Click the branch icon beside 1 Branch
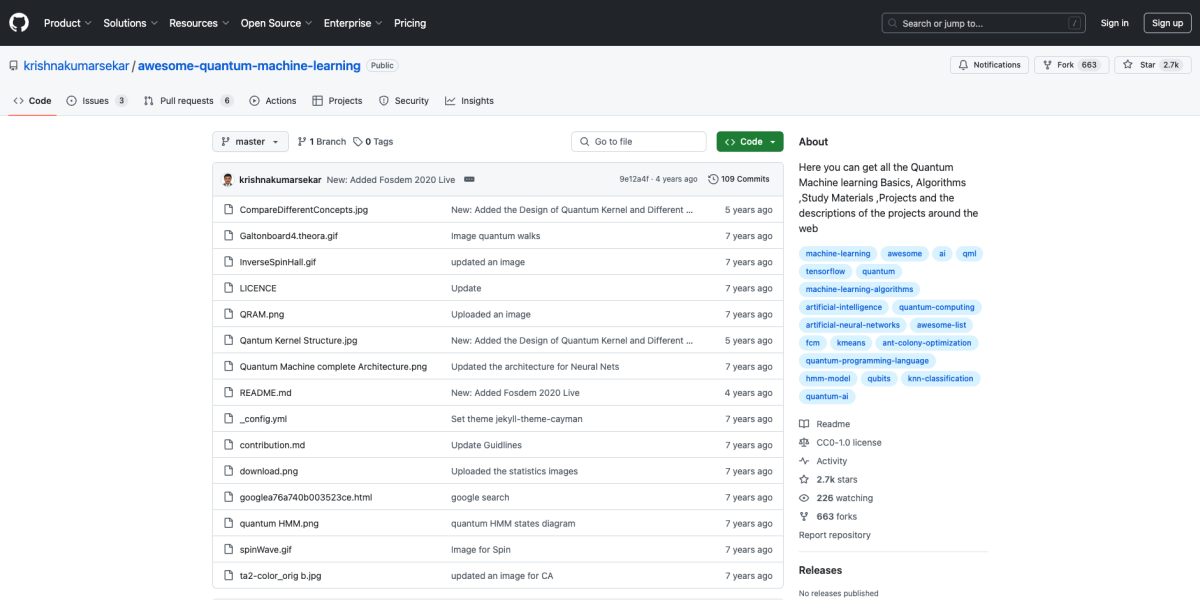The image size is (1200, 600). (x=302, y=142)
